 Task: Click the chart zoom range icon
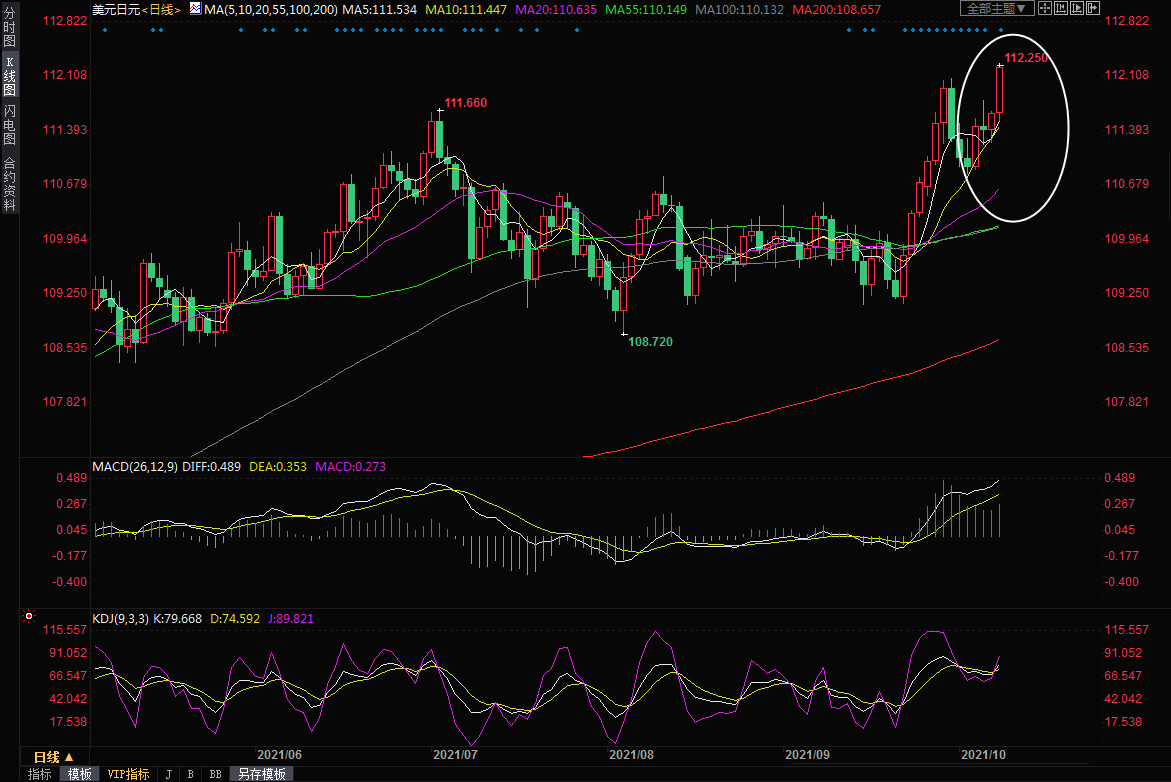1061,8
